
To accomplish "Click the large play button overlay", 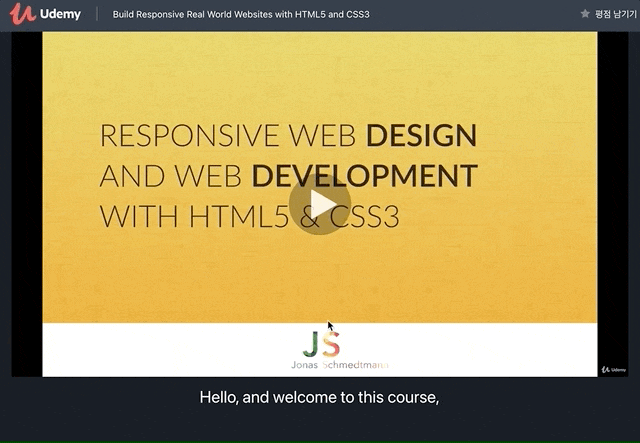I will (x=320, y=204).
